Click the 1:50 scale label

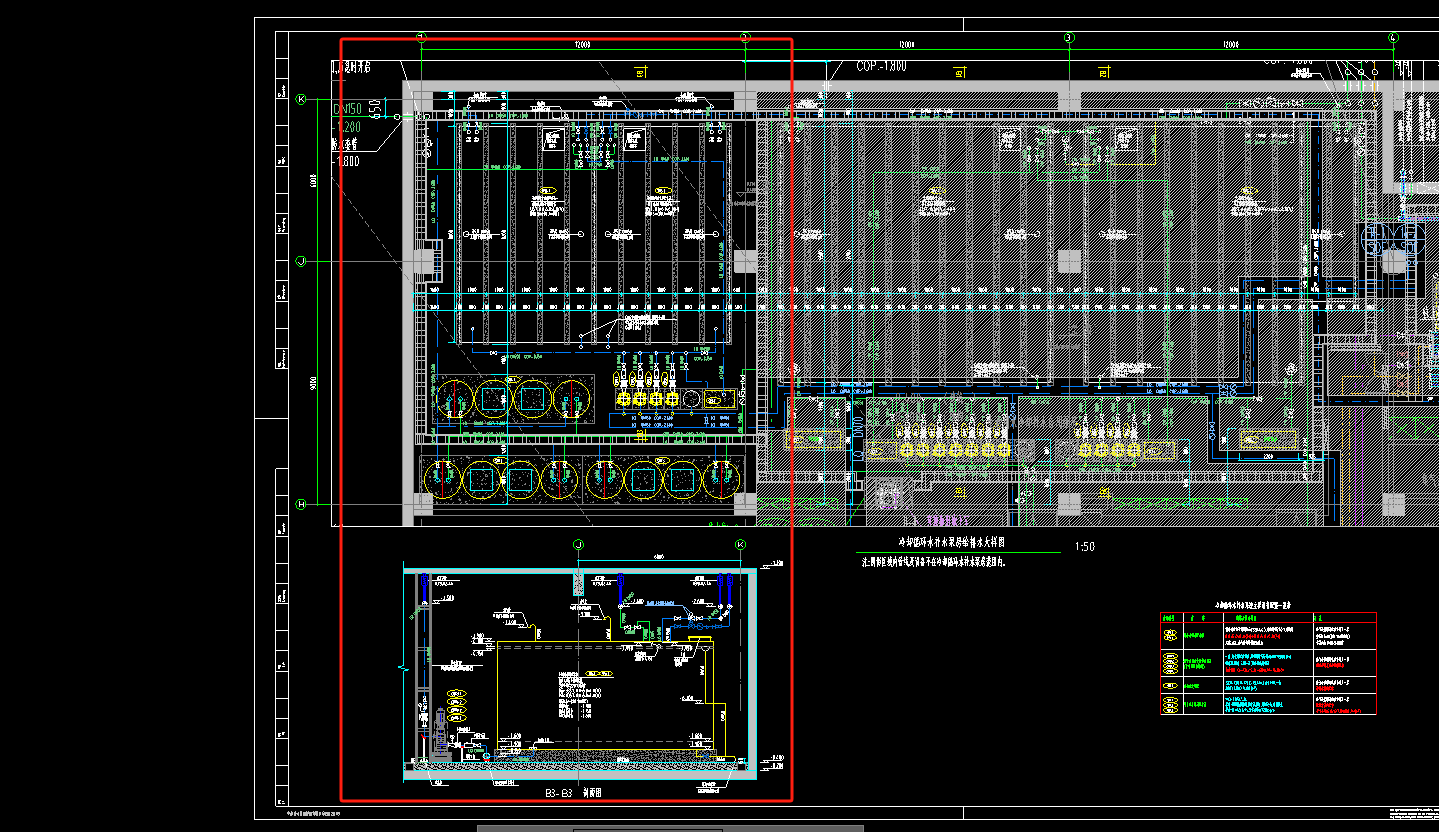1084,547
